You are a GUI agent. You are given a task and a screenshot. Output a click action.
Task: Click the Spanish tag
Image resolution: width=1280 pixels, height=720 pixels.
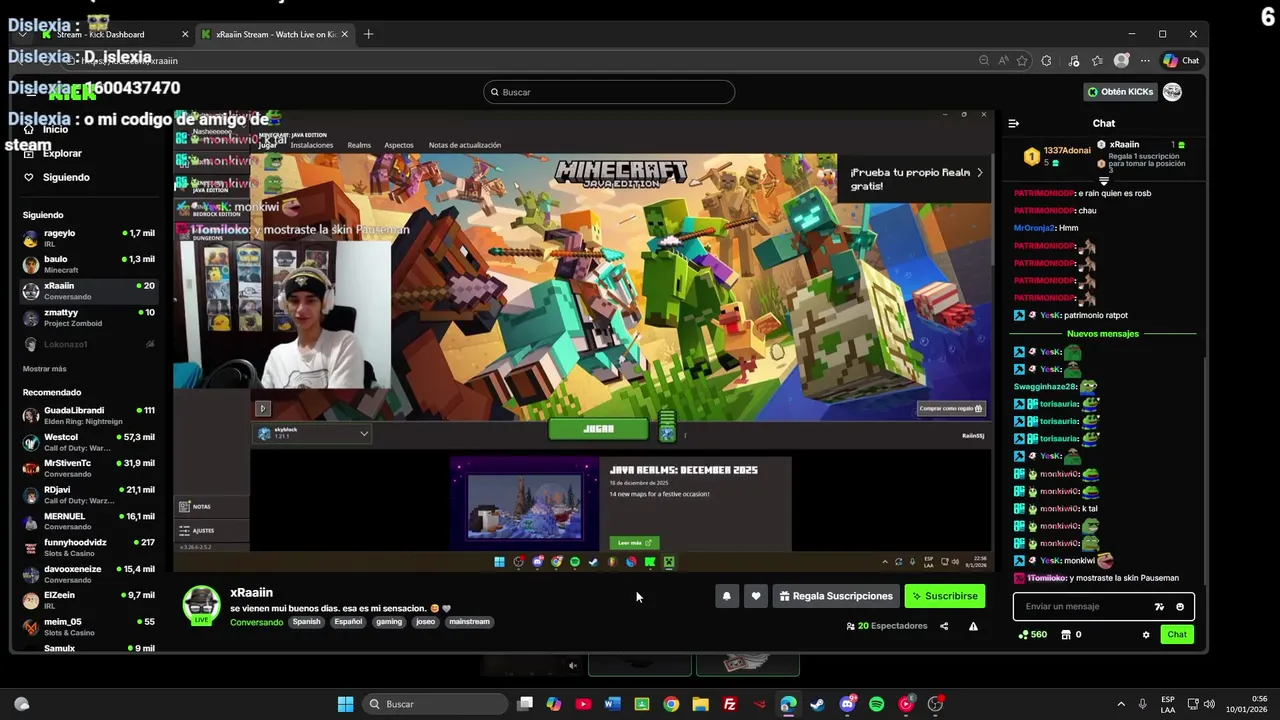tap(306, 622)
